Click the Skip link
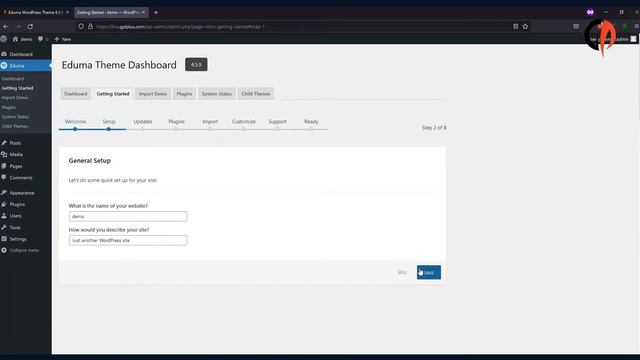Image resolution: width=640 pixels, height=360 pixels. click(402, 272)
